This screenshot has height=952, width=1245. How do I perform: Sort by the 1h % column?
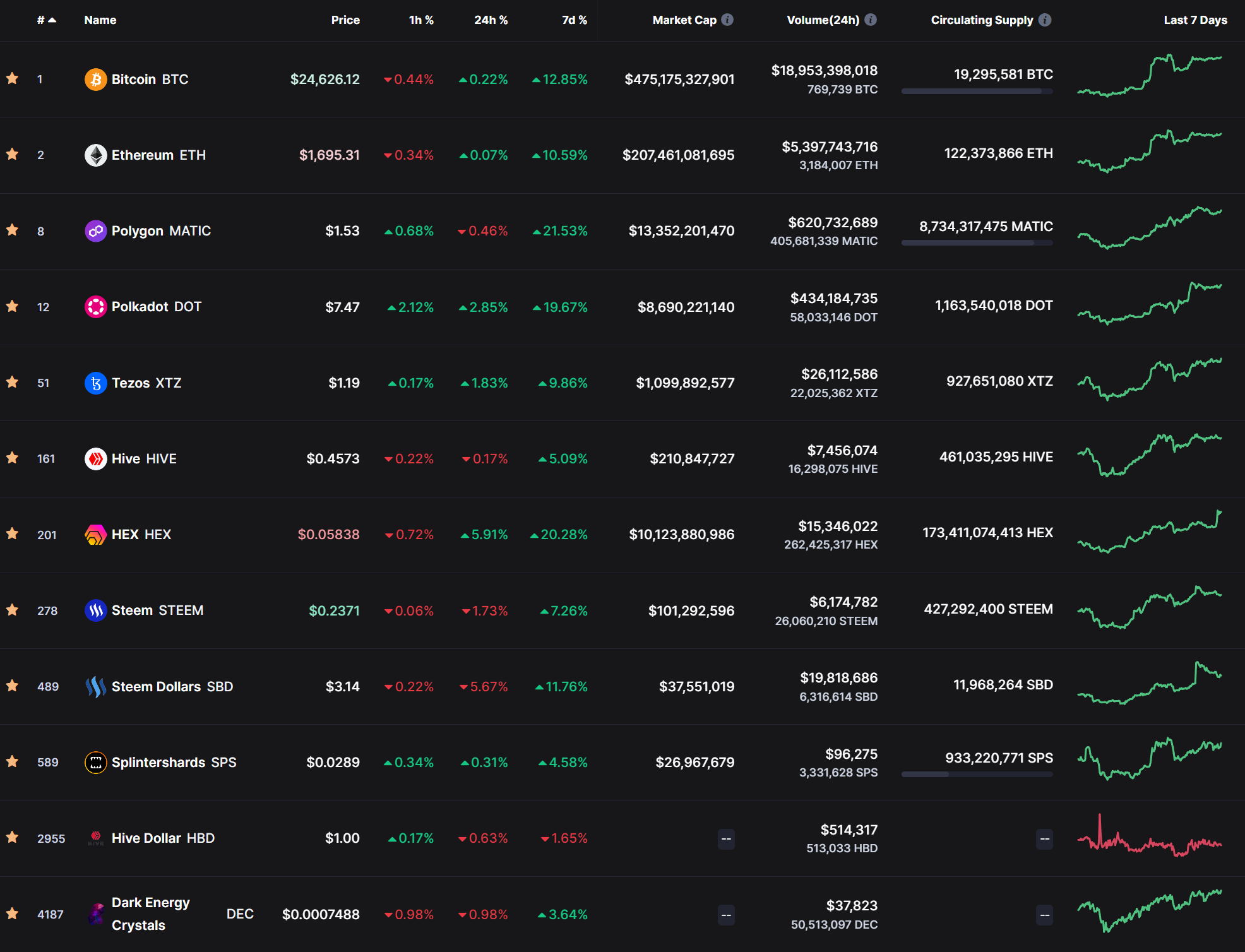click(421, 20)
